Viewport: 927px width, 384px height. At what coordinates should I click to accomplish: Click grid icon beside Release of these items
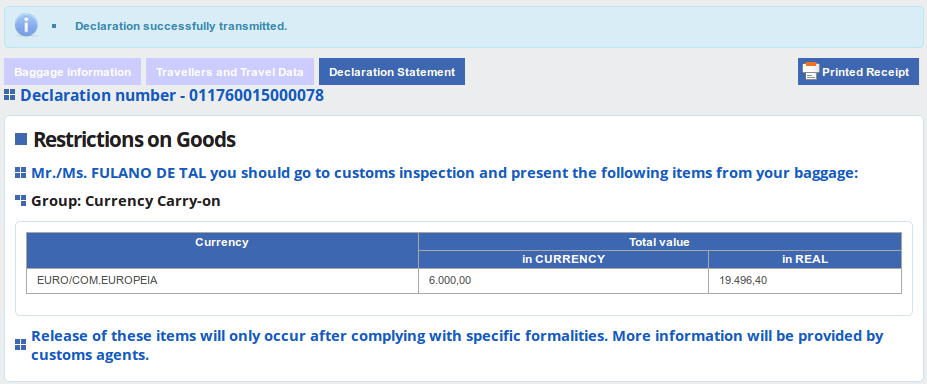tap(21, 345)
